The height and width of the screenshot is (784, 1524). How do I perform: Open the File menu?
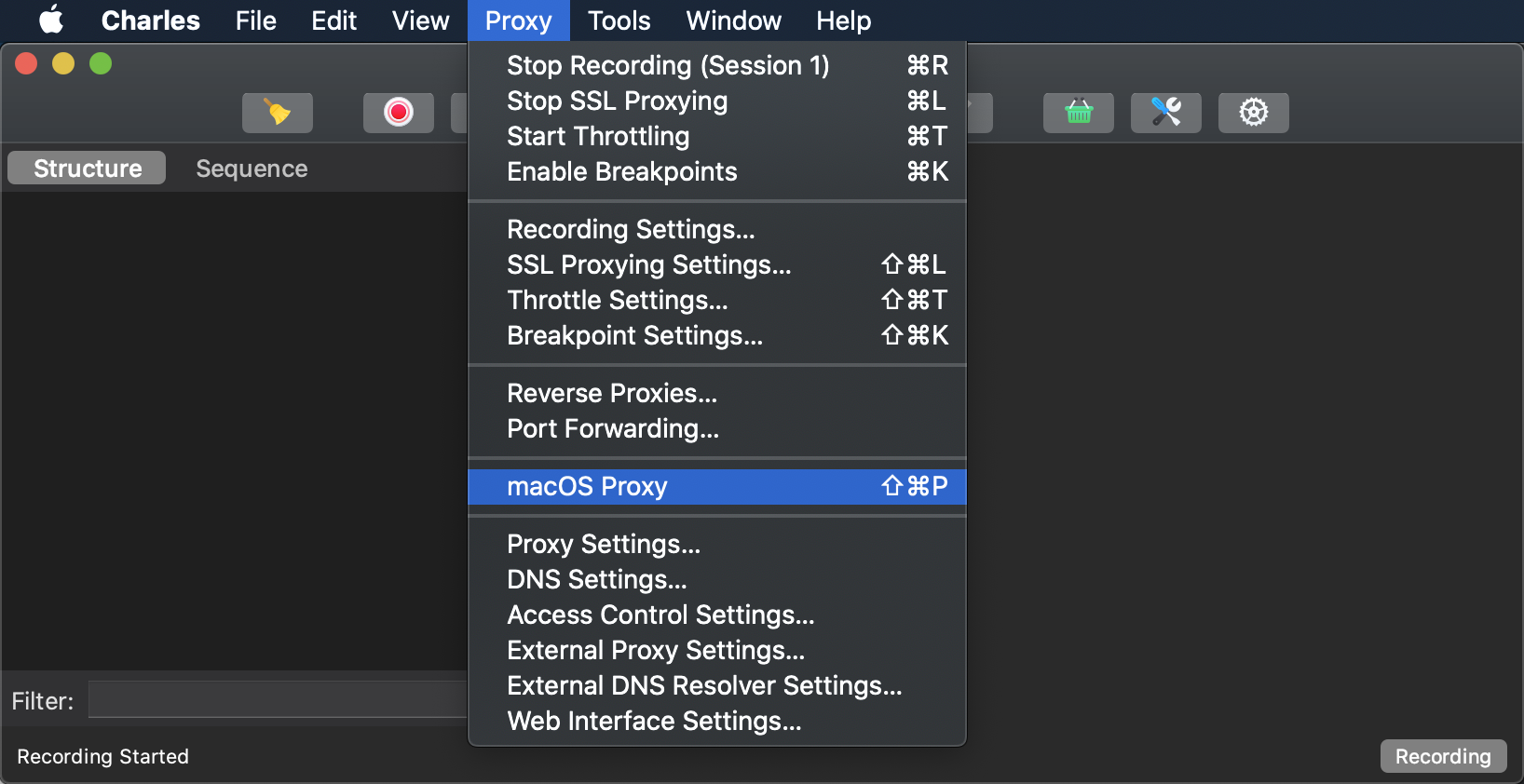(256, 20)
